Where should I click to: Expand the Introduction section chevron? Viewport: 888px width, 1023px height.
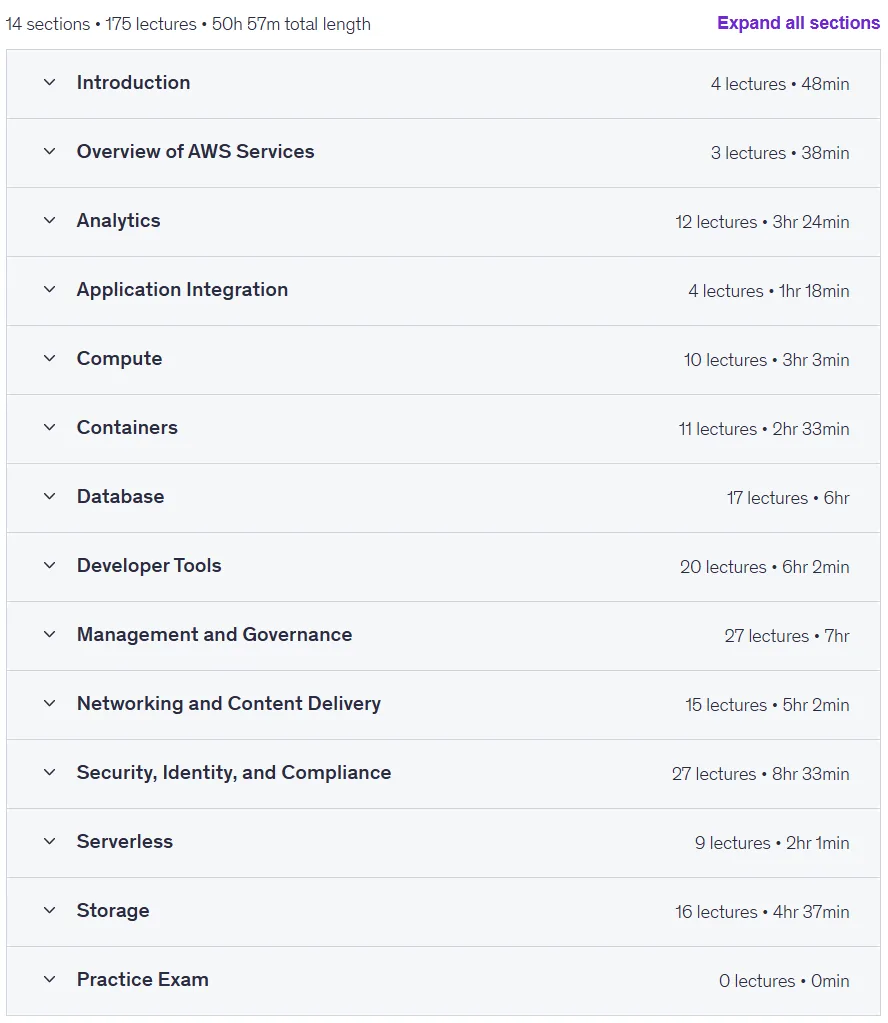[x=50, y=83]
